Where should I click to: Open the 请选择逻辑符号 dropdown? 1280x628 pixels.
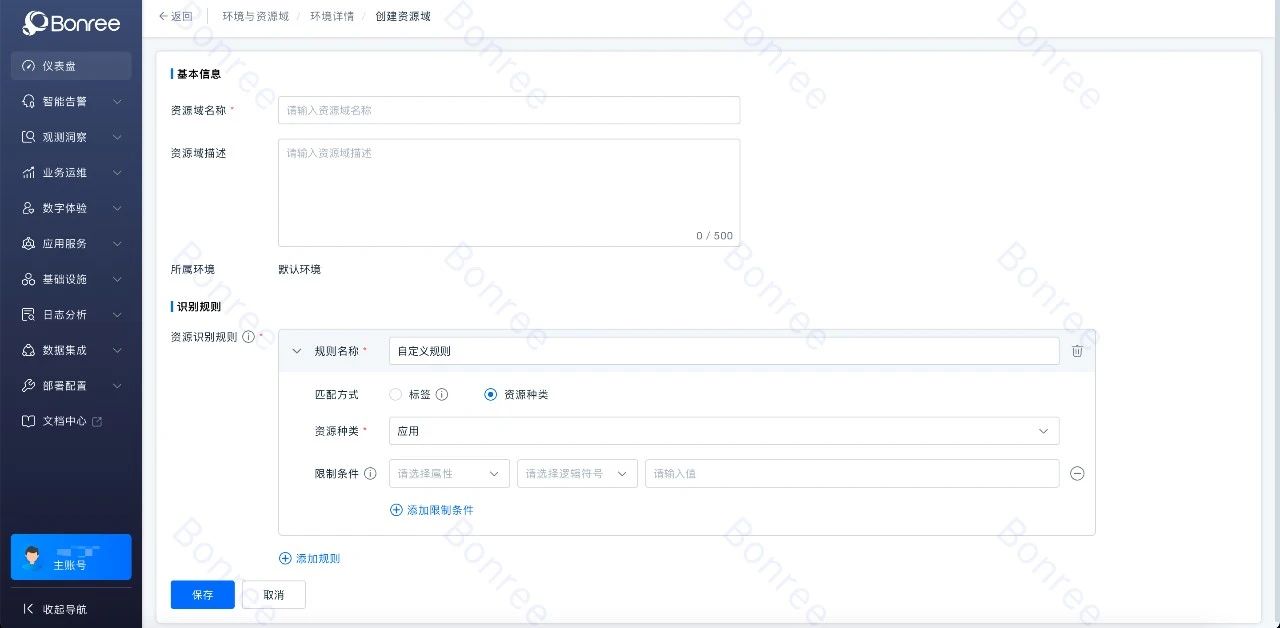[577, 474]
